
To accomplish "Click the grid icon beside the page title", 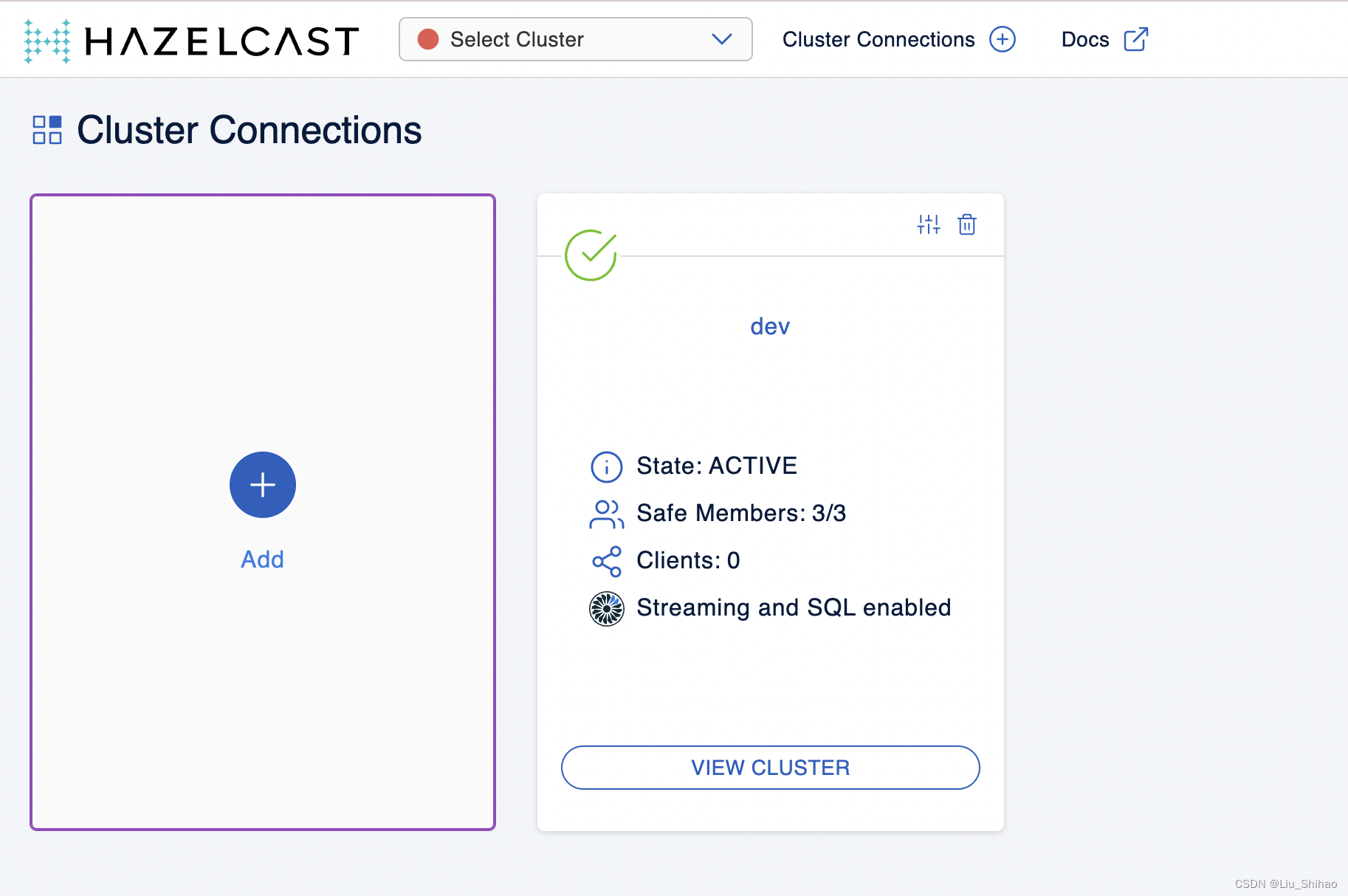I will point(47,130).
